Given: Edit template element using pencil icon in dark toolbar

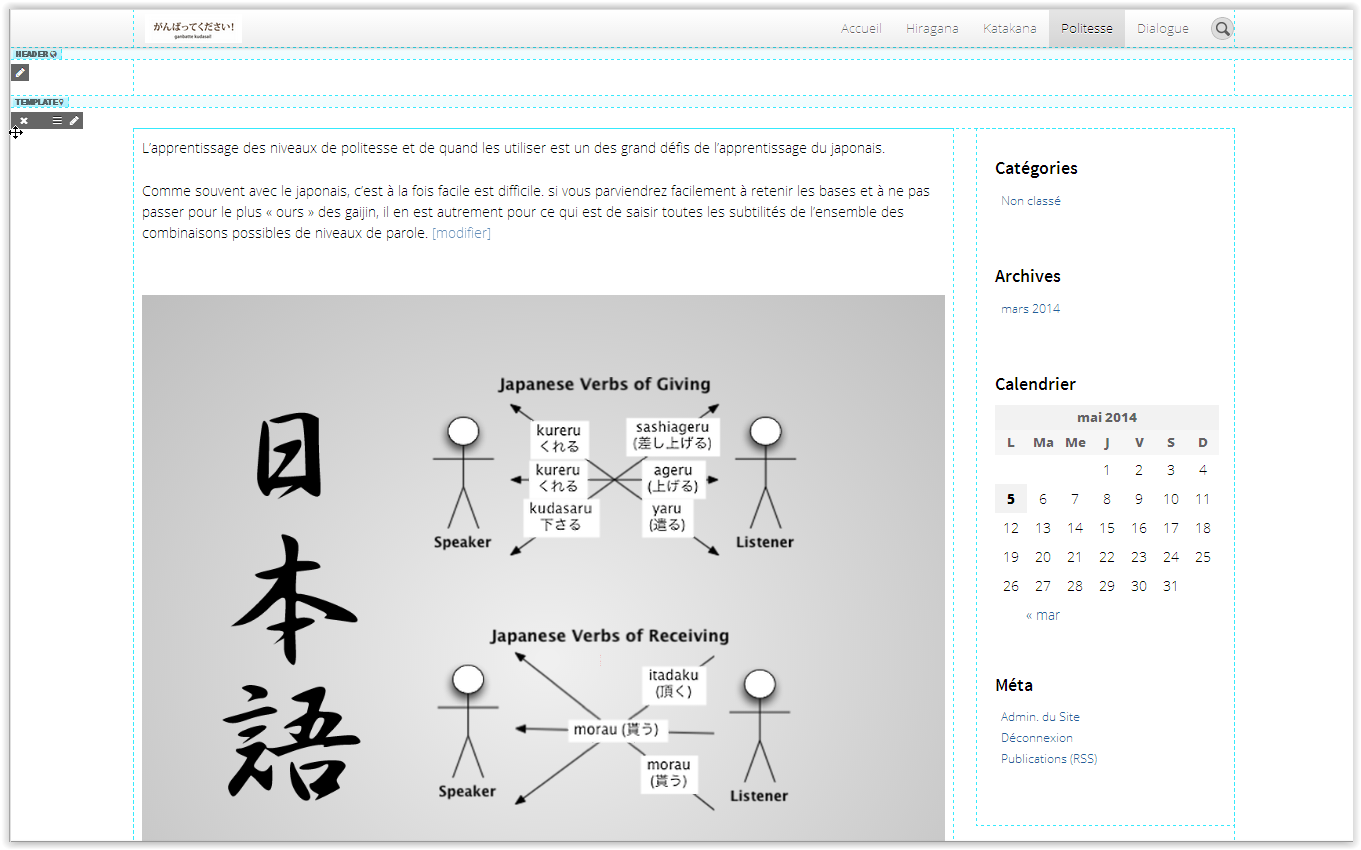Looking at the screenshot, I should click(74, 121).
